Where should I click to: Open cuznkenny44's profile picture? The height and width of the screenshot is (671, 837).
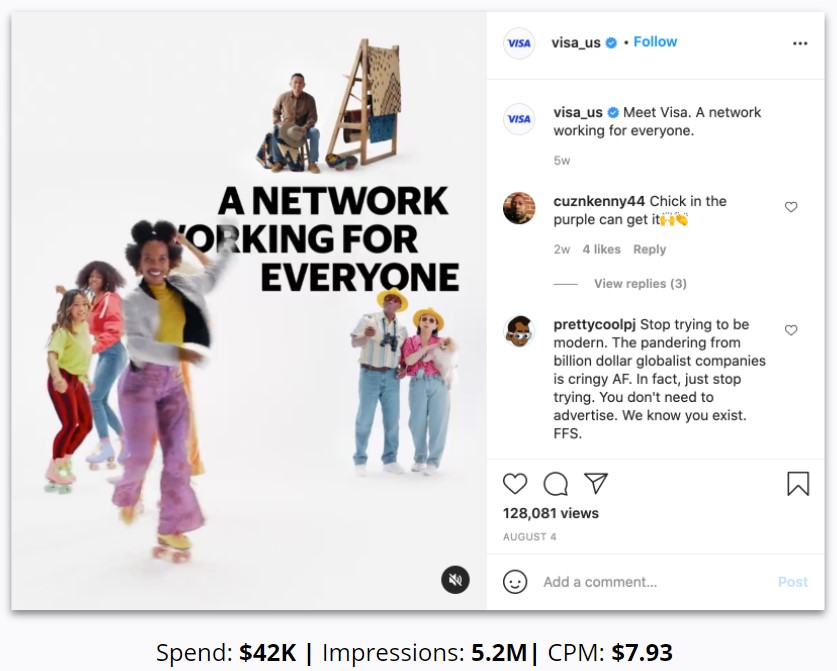519,208
